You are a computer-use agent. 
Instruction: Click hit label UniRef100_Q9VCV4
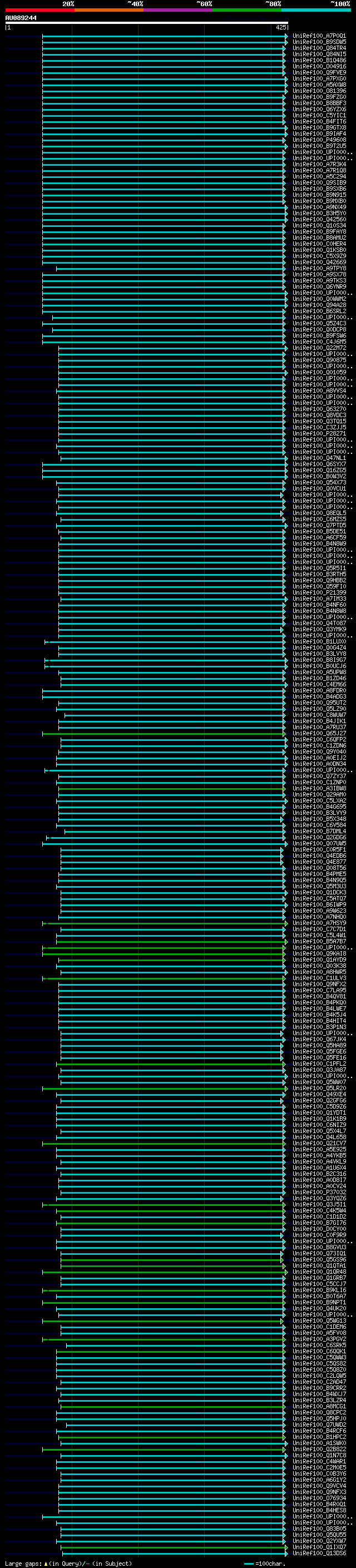[319, 1486]
